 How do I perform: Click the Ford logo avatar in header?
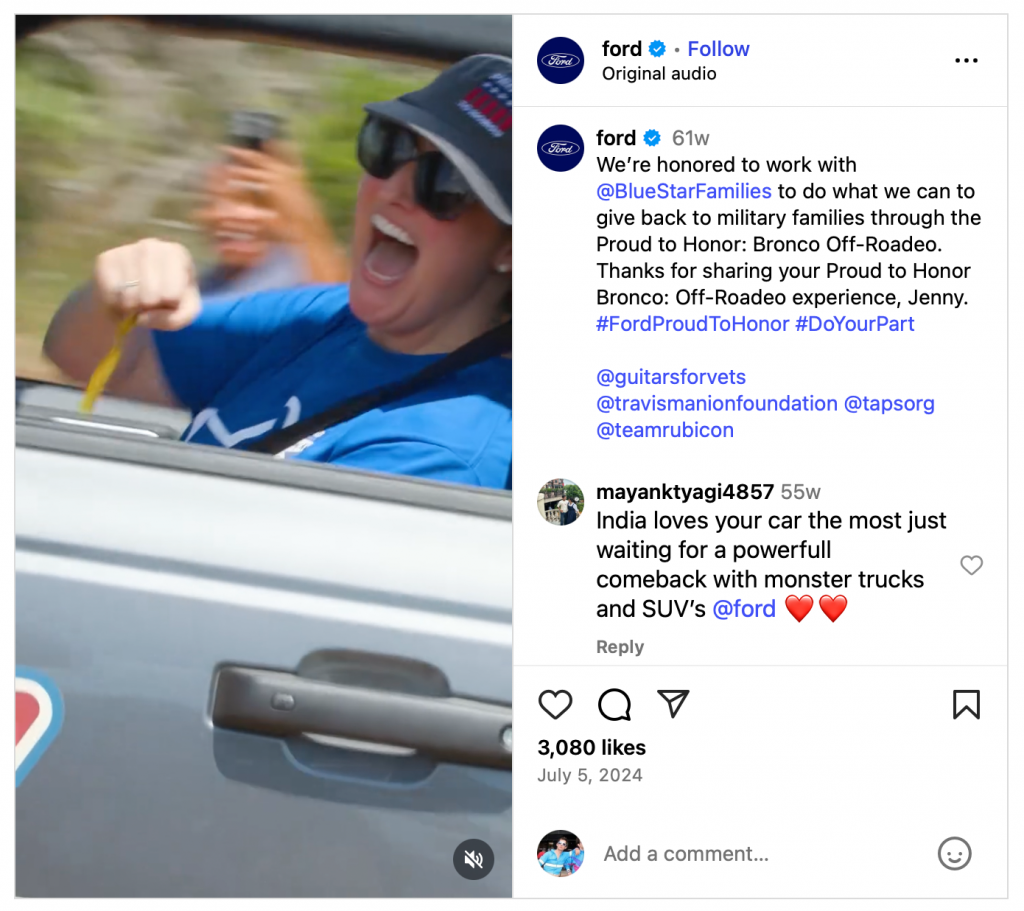tap(560, 61)
